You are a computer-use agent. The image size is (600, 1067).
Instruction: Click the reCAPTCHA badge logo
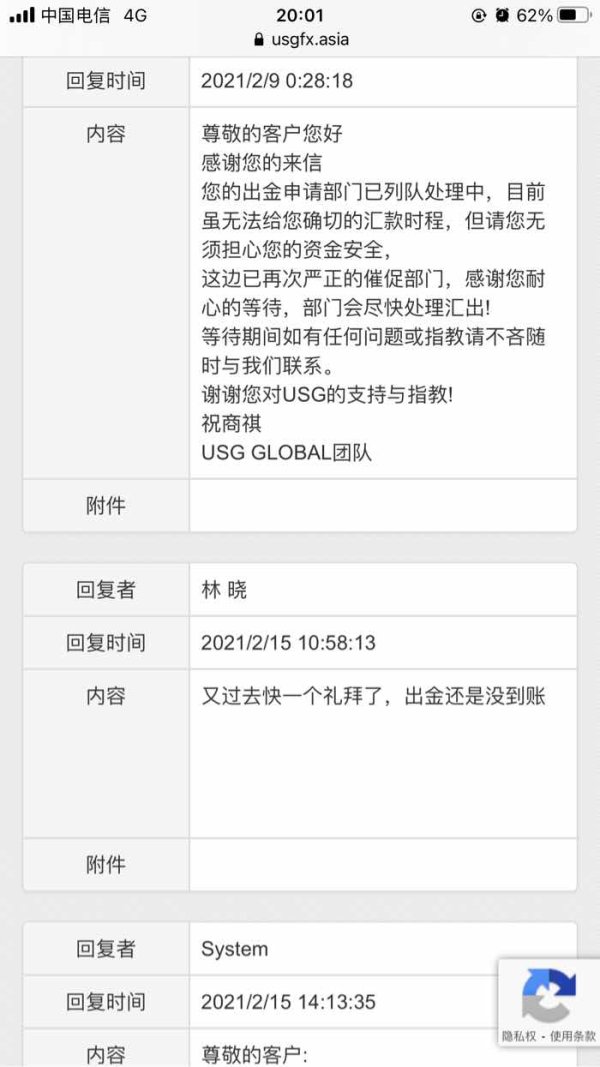(x=549, y=995)
